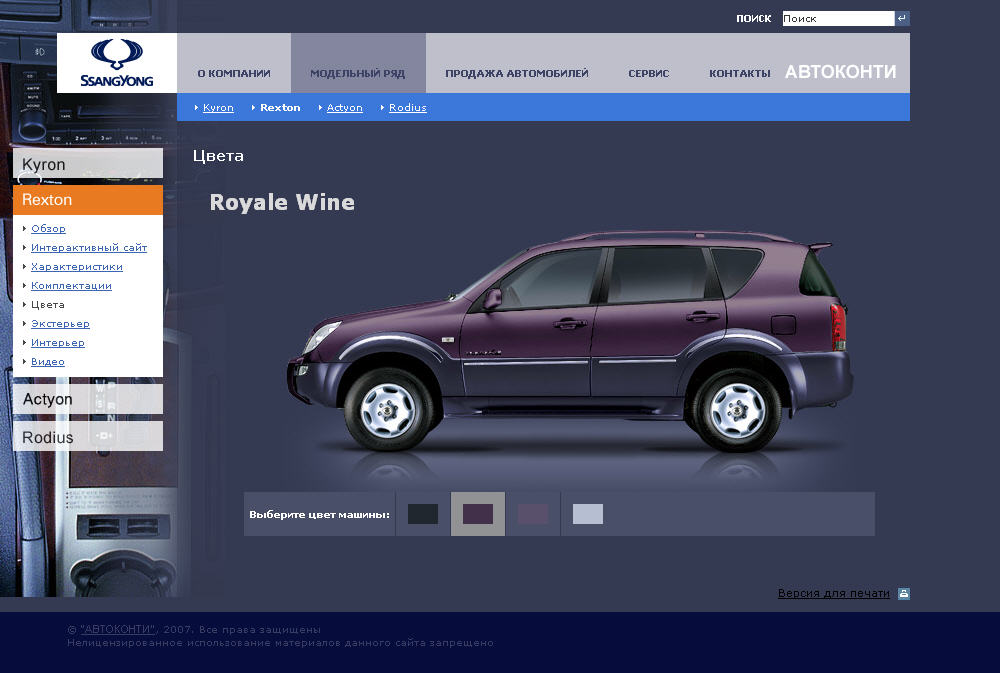
Task: Click the АВТОКОНТИ brand logo in header
Action: (x=840, y=72)
